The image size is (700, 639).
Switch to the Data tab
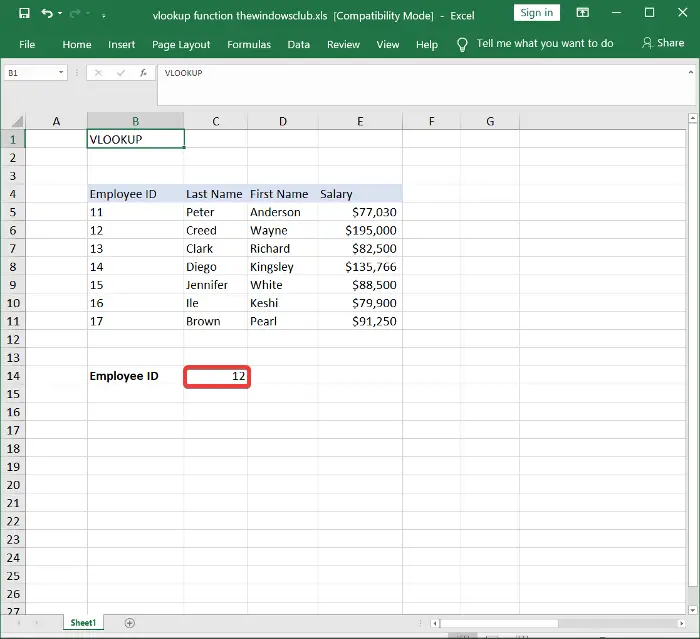(x=299, y=44)
